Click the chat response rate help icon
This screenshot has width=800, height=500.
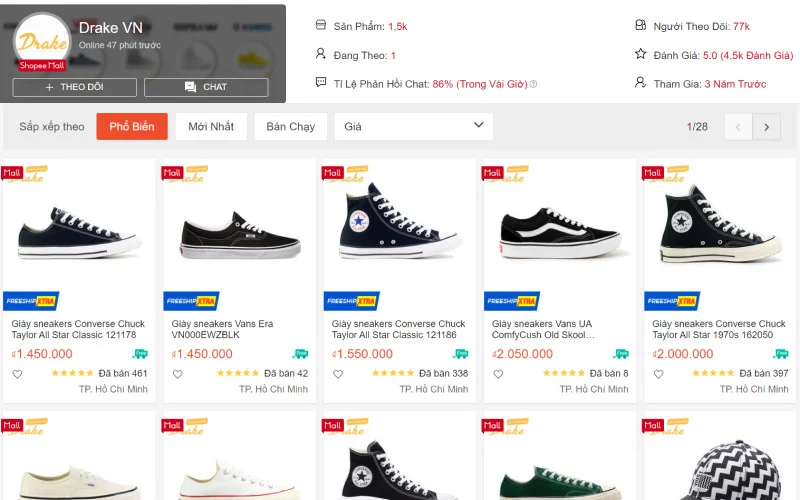click(533, 84)
